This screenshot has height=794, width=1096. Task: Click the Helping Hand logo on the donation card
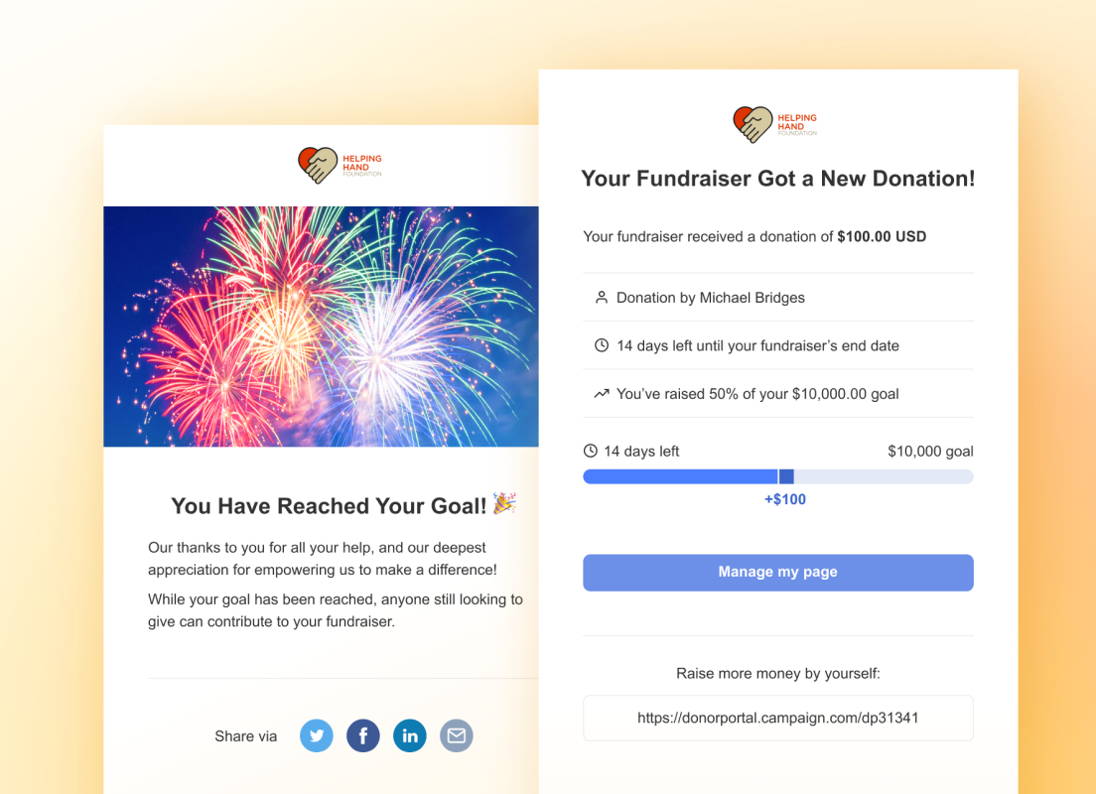pyautogui.click(x=775, y=125)
